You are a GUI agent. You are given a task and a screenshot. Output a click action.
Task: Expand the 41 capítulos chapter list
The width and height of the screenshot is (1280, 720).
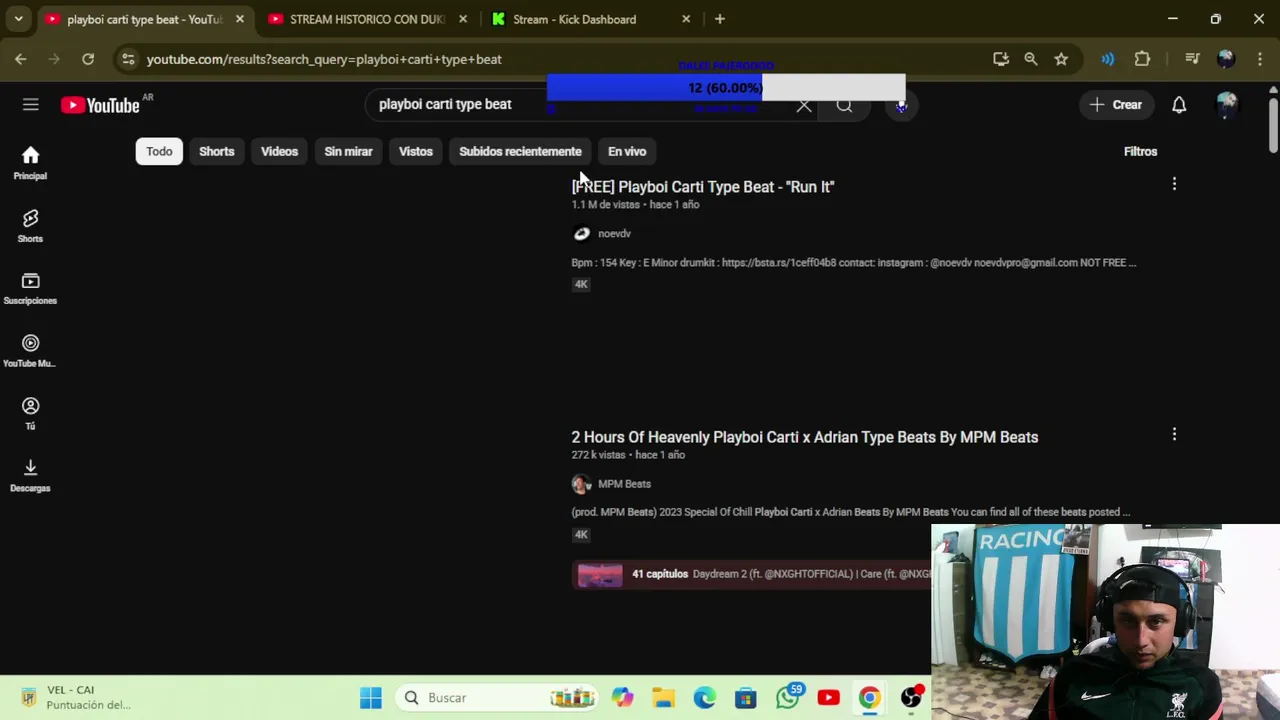[752, 574]
